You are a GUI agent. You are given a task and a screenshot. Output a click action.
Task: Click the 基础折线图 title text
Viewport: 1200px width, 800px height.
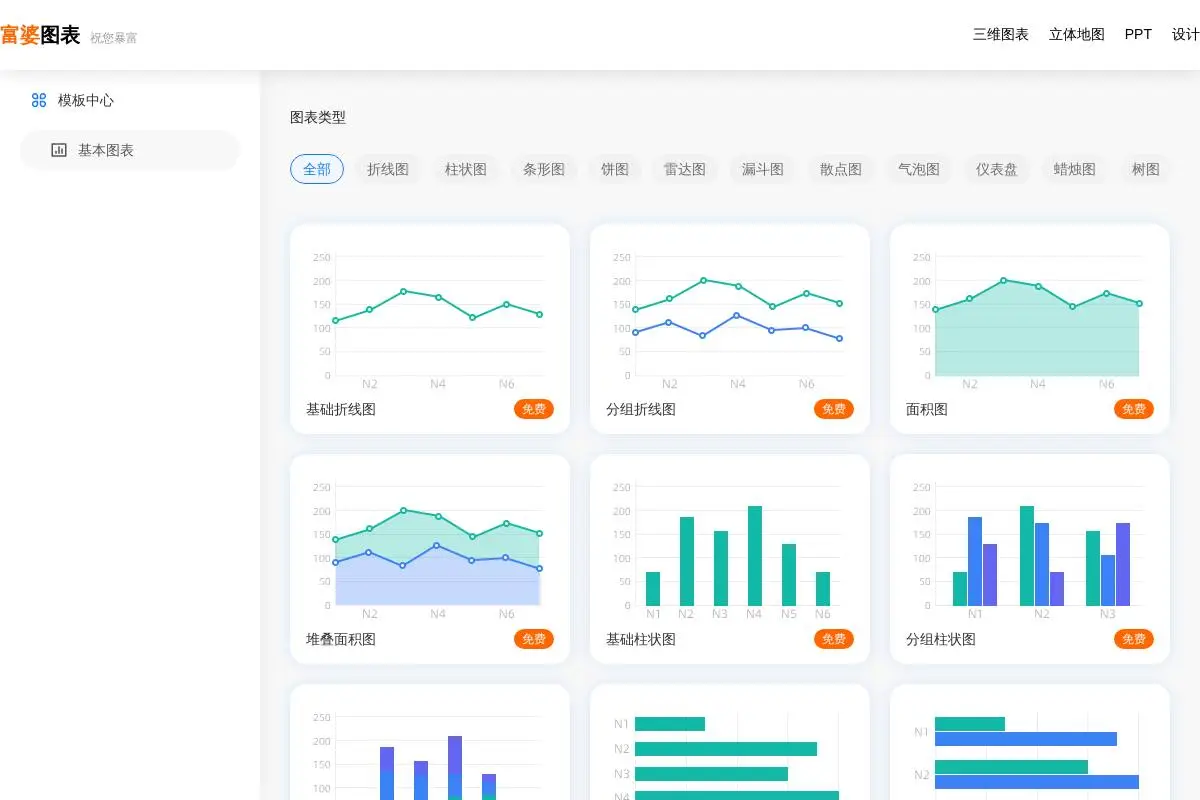[341, 409]
